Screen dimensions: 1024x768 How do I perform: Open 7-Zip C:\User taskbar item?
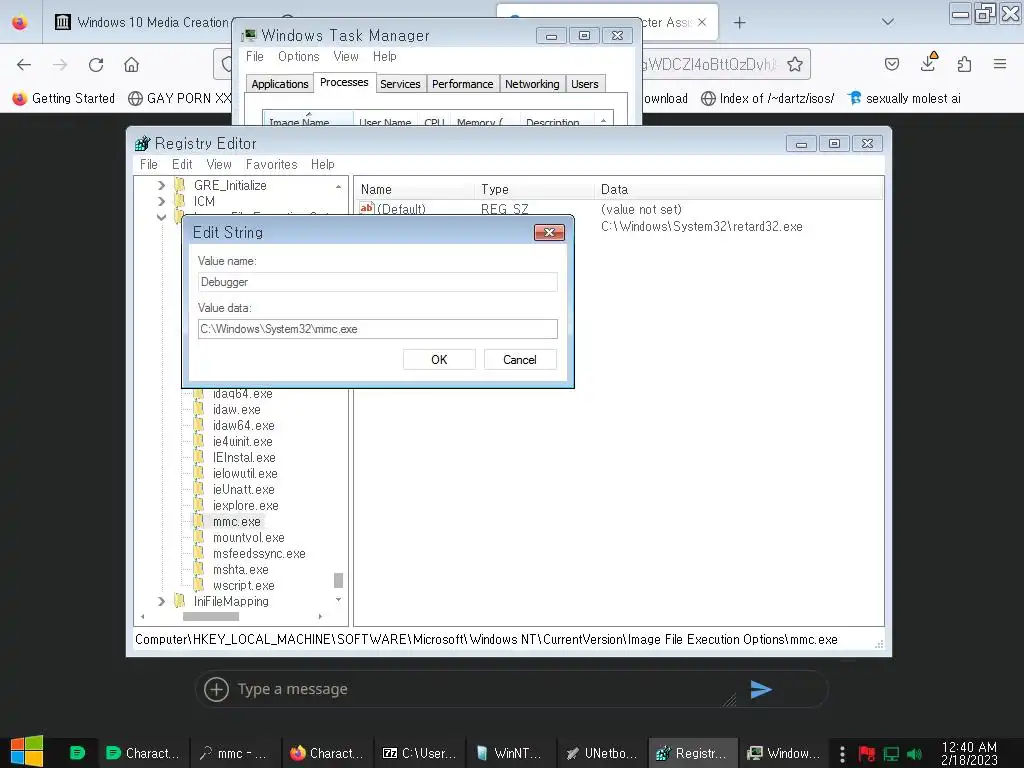click(x=419, y=754)
